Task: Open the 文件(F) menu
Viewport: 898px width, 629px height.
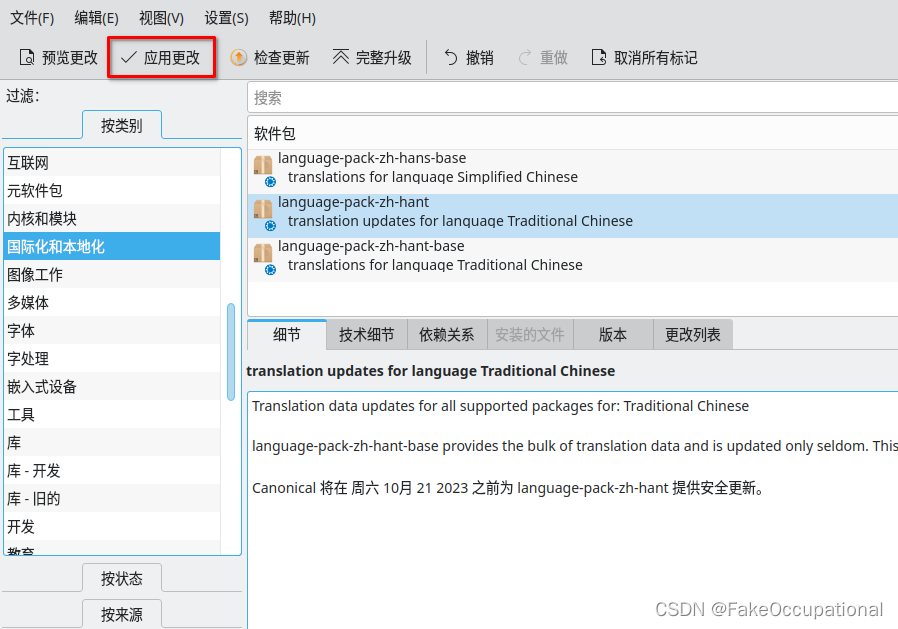Action: pyautogui.click(x=32, y=18)
